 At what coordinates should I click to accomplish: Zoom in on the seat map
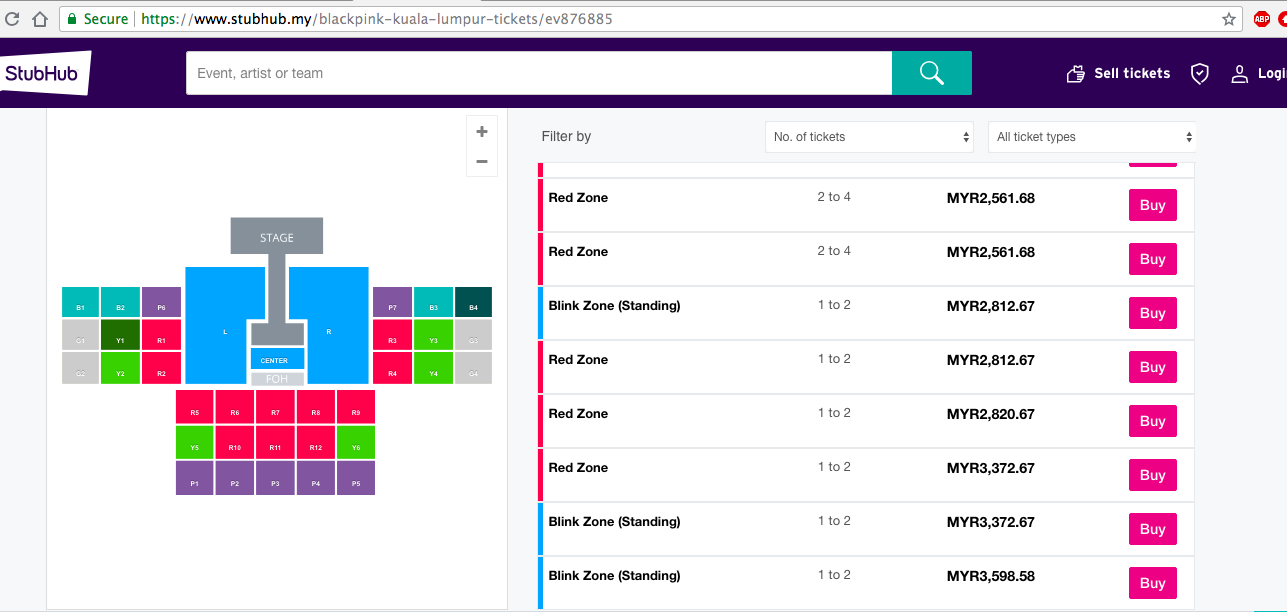482,132
